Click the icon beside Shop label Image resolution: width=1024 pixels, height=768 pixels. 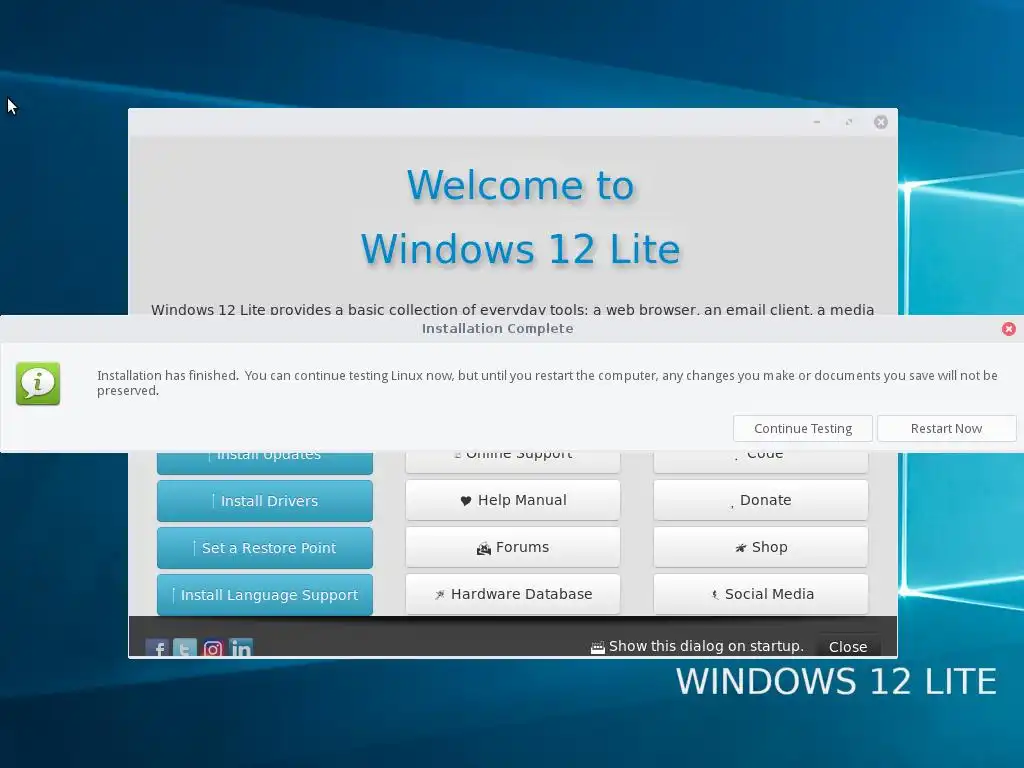[741, 548]
